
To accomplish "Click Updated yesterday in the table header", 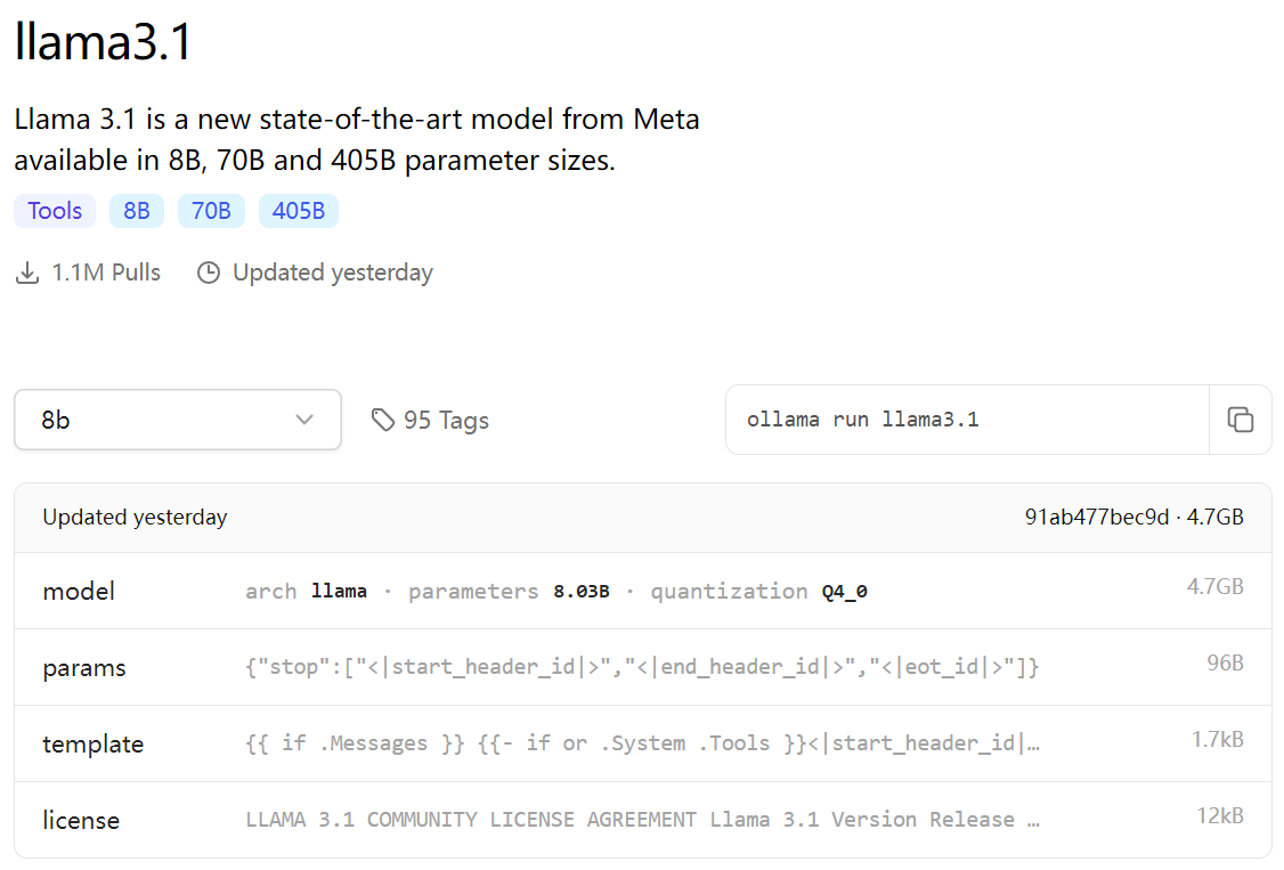I will click(x=135, y=517).
